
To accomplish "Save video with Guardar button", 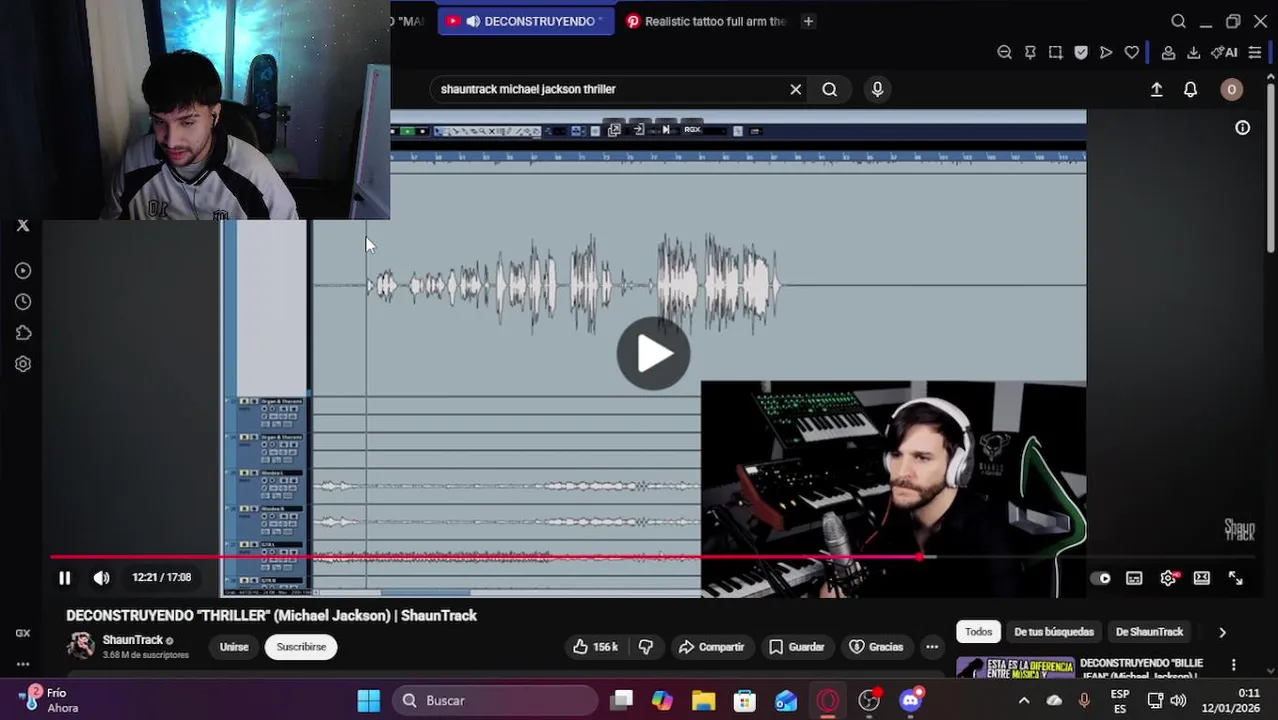I will click(796, 647).
